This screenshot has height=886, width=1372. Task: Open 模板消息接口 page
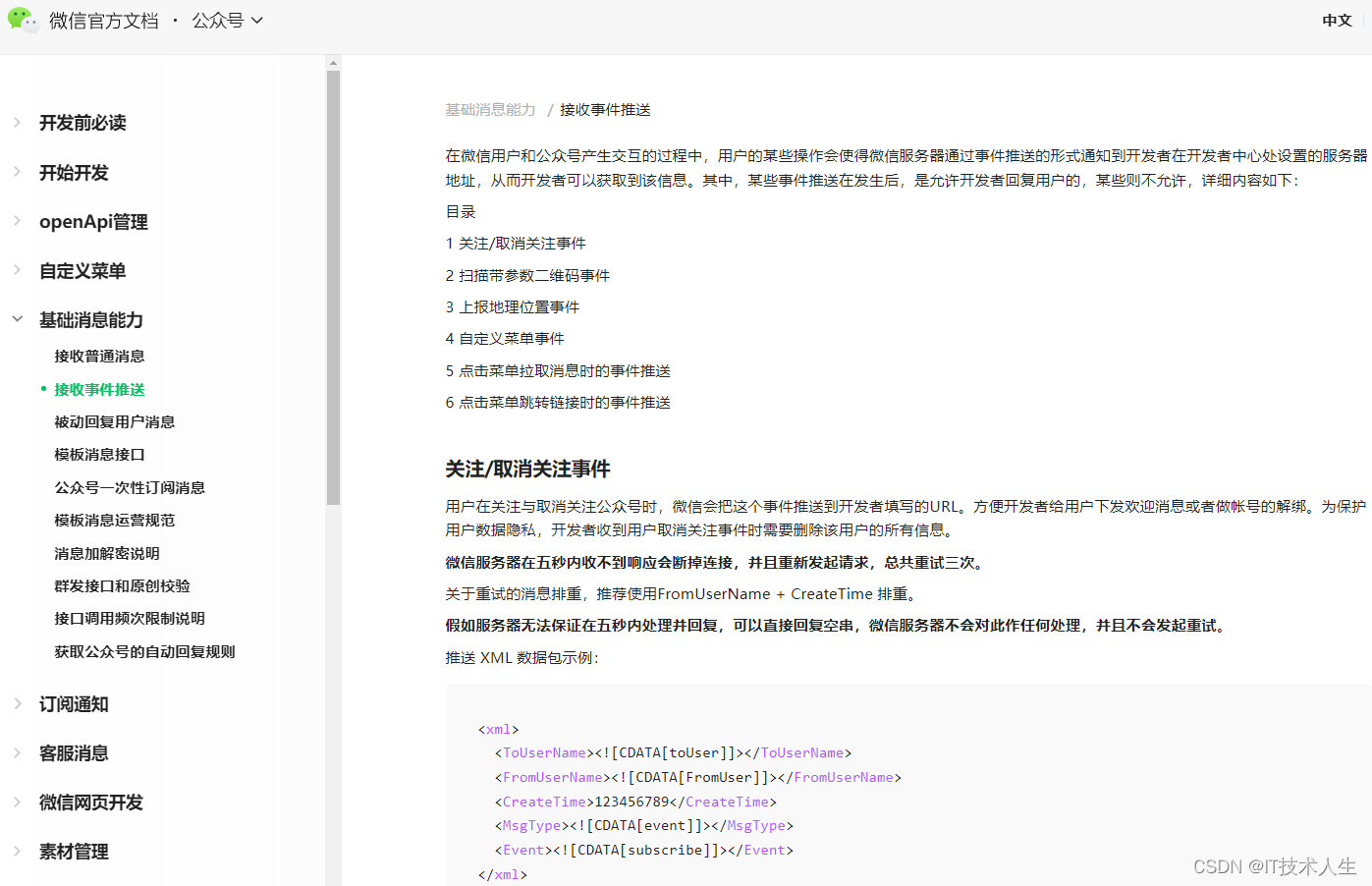(99, 455)
